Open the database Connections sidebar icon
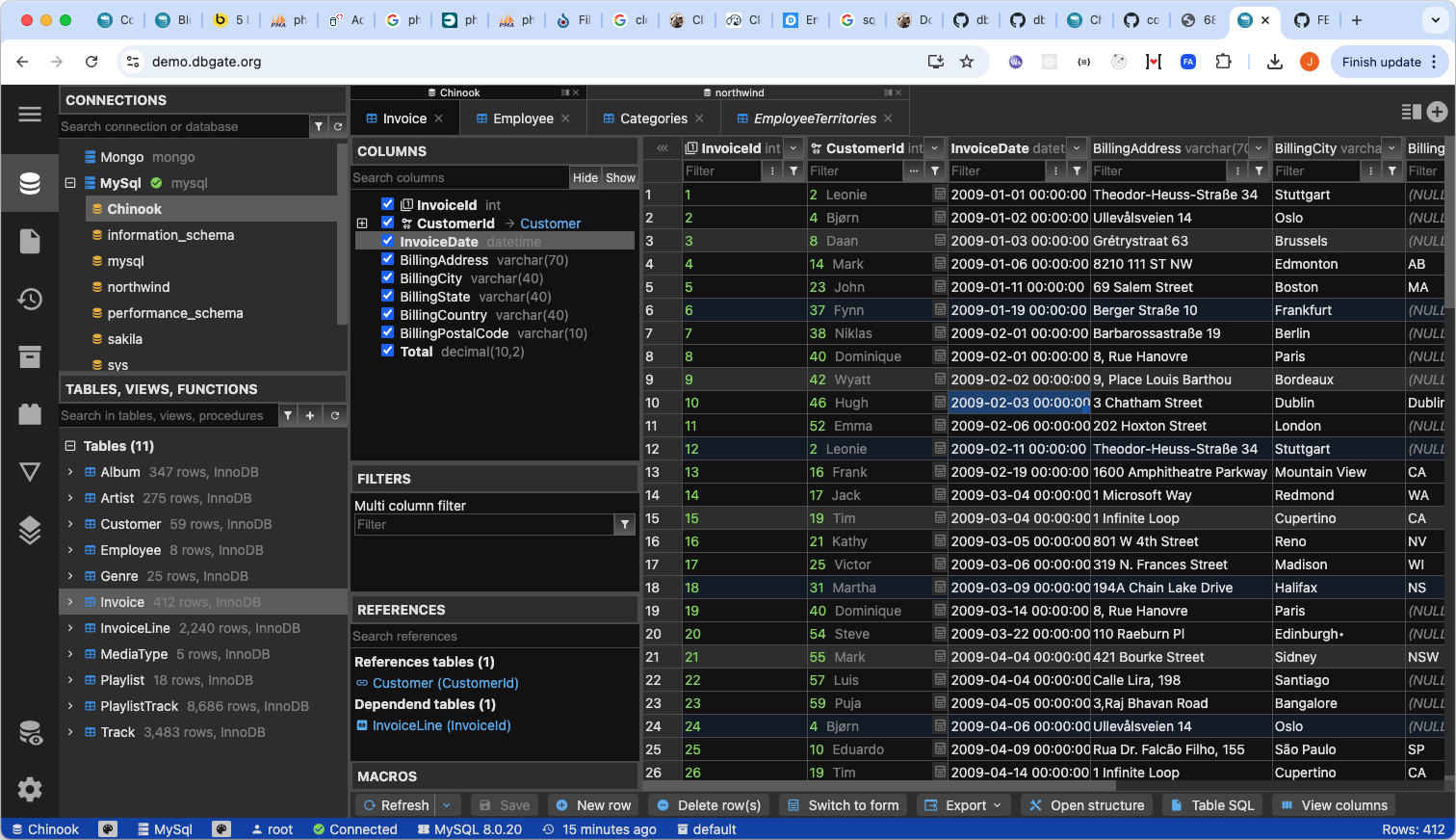The width and height of the screenshot is (1456, 840). [x=30, y=183]
